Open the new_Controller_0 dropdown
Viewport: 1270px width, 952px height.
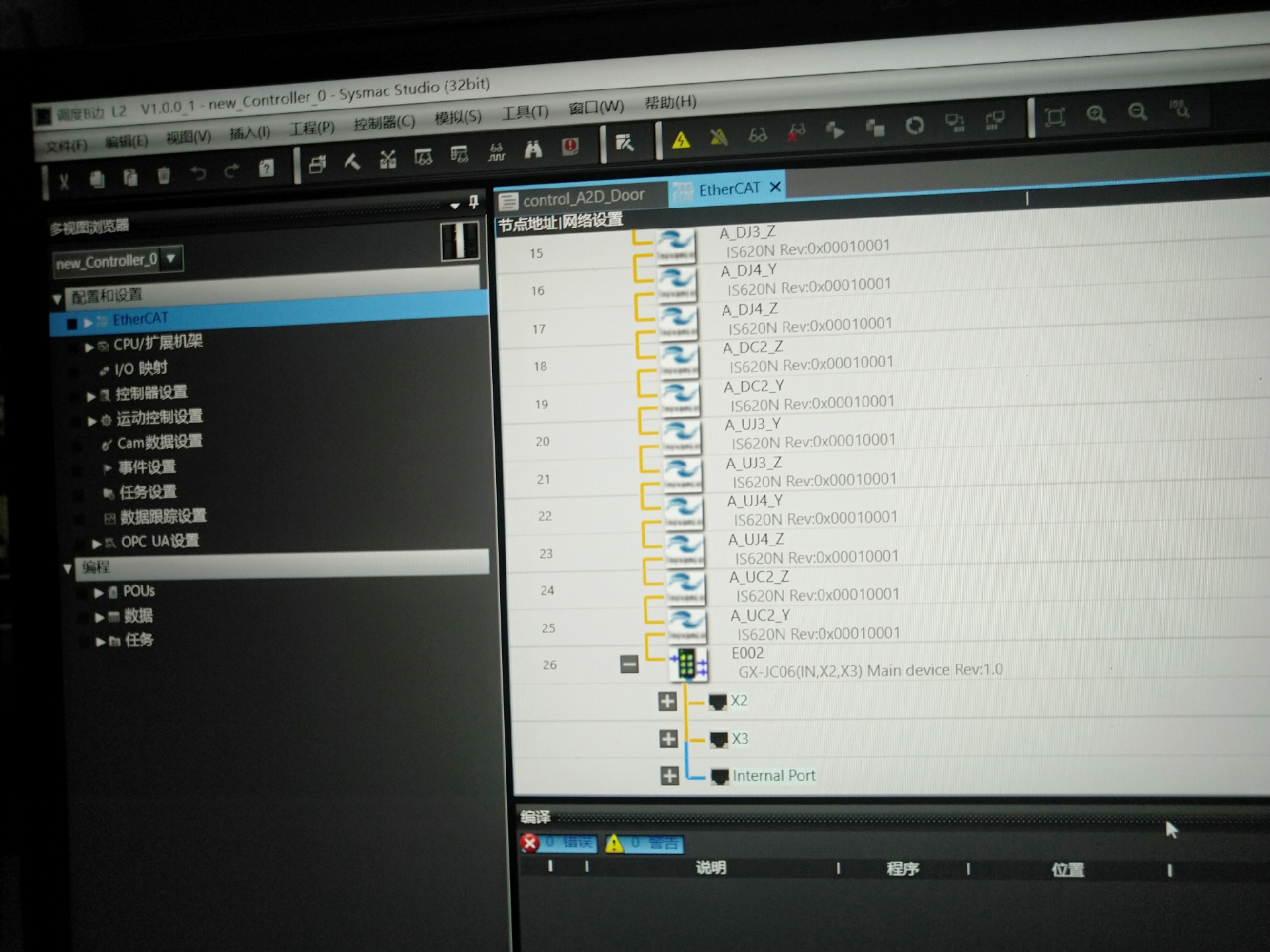click(171, 258)
